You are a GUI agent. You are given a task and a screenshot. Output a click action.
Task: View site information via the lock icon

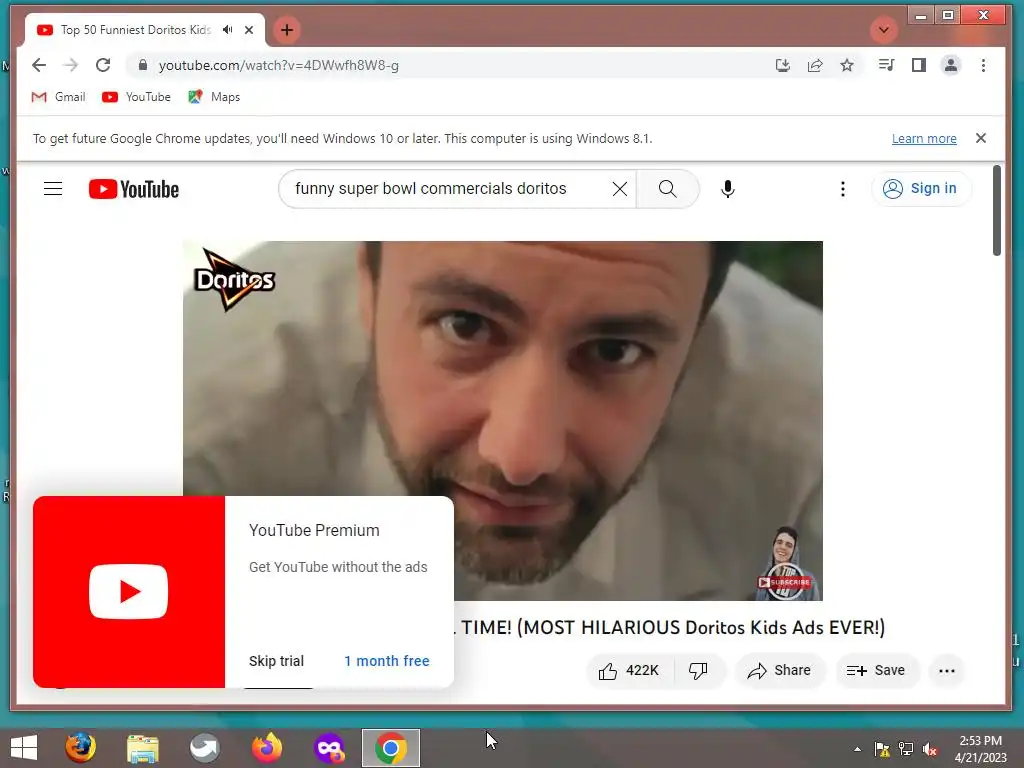pyautogui.click(x=143, y=65)
